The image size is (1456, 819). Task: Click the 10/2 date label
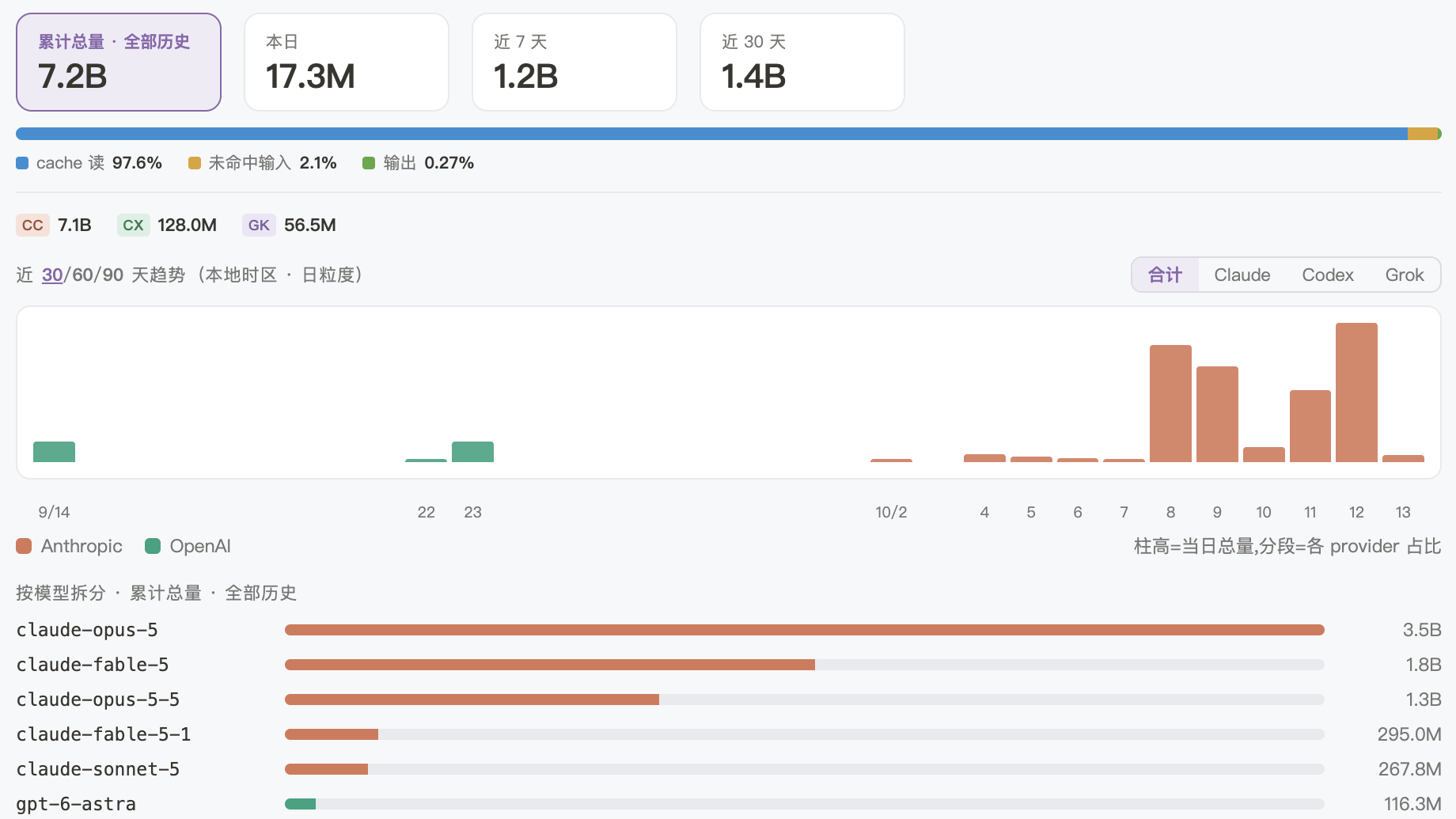pyautogui.click(x=891, y=512)
